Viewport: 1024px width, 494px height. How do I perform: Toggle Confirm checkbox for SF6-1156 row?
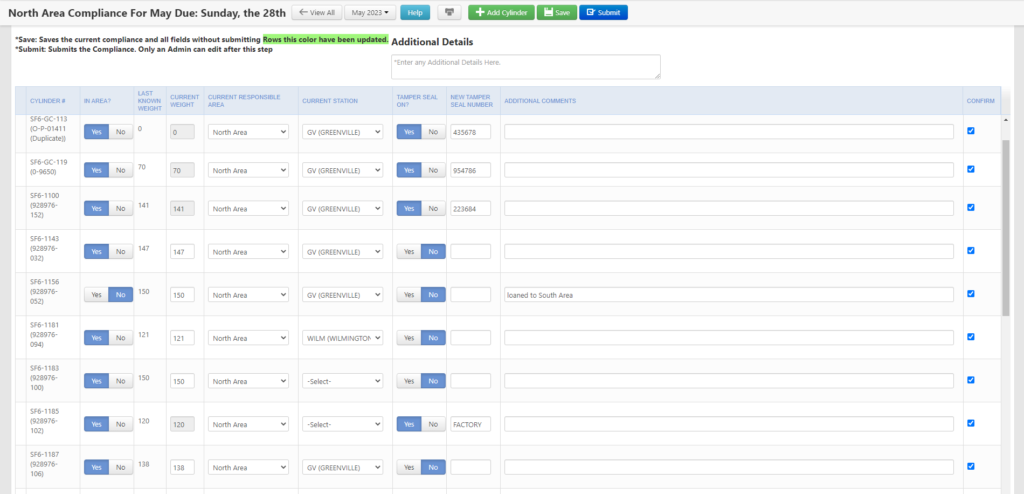971,294
